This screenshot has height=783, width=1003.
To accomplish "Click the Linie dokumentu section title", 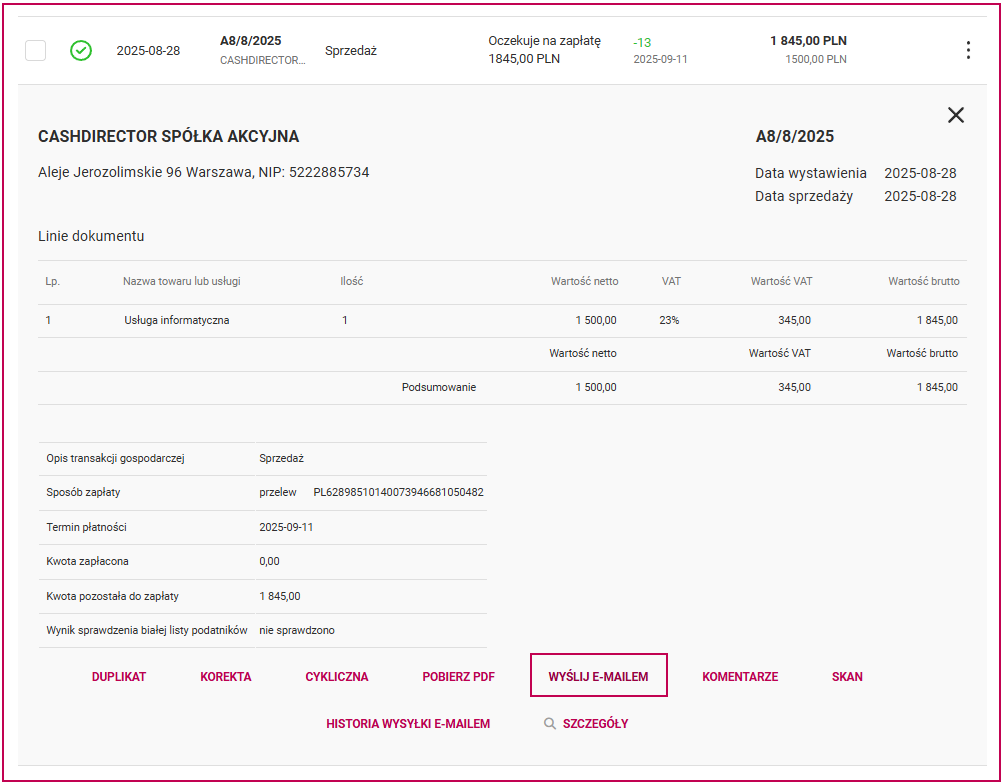I will [91, 236].
